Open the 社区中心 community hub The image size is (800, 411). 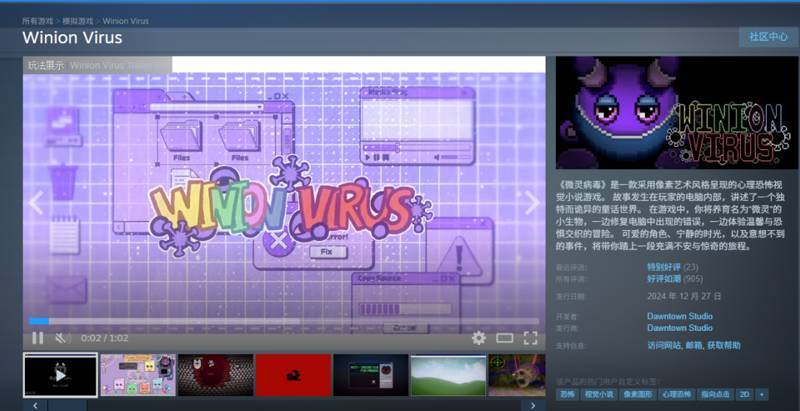pyautogui.click(x=768, y=37)
